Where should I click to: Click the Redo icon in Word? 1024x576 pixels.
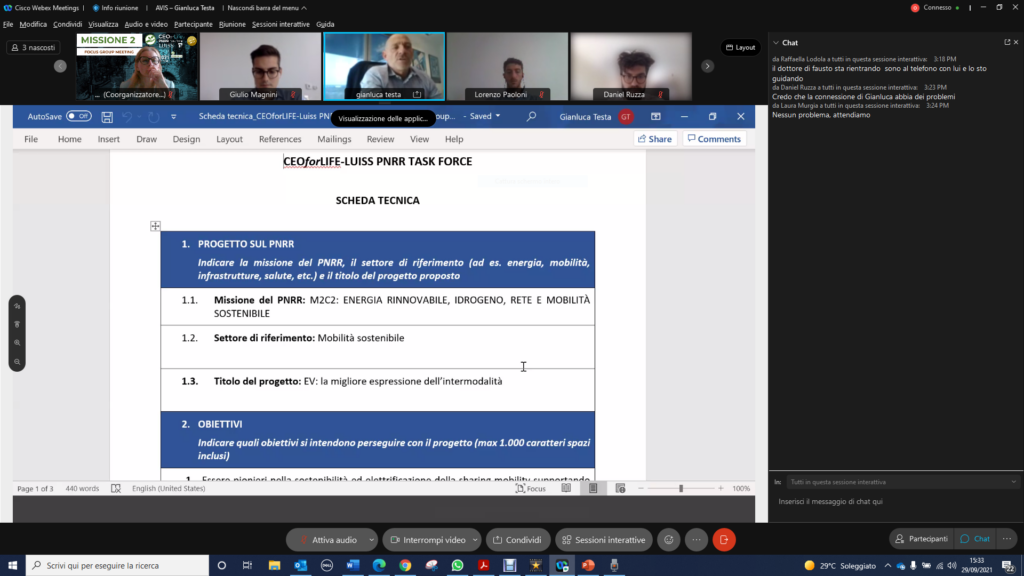tap(153, 117)
